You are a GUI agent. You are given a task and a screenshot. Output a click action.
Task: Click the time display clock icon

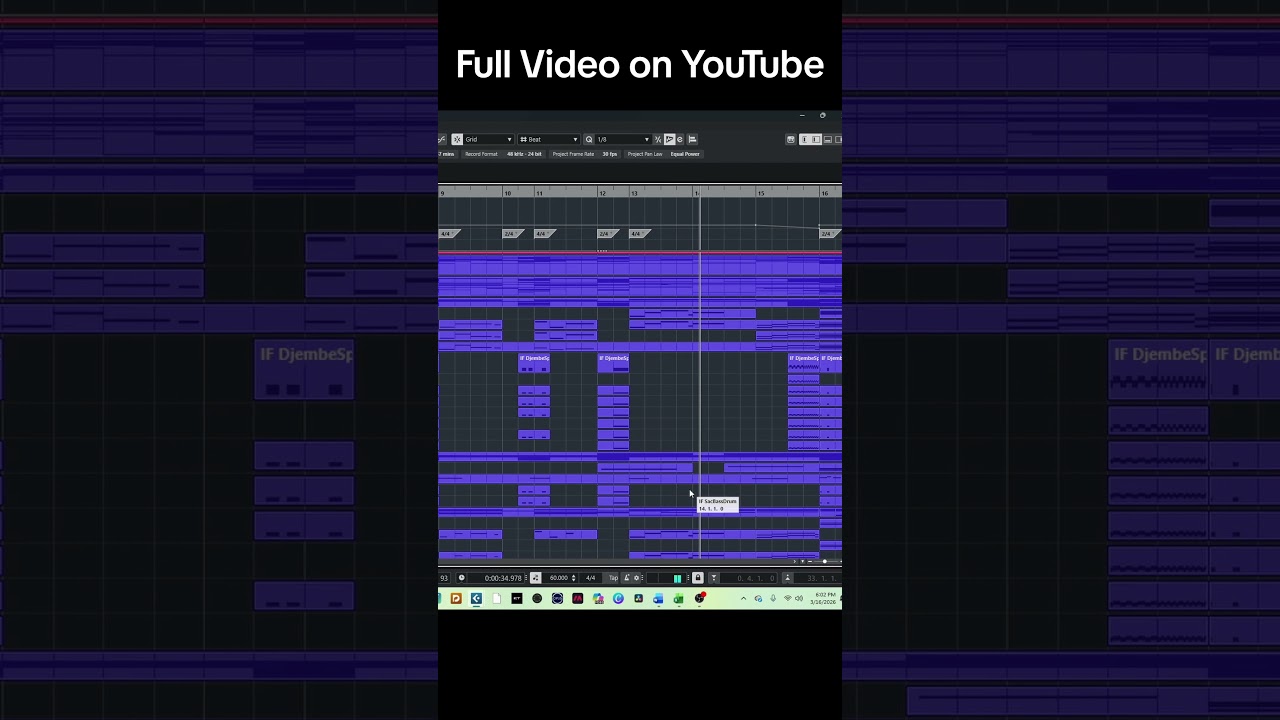[x=461, y=578]
